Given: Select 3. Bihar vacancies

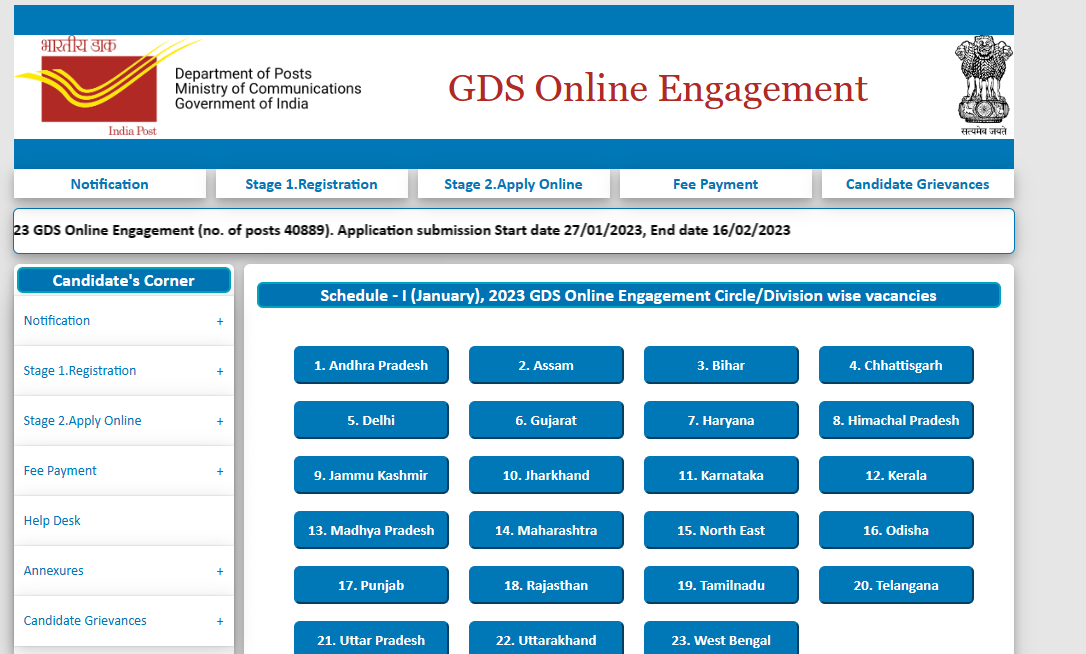Looking at the screenshot, I should 721,365.
